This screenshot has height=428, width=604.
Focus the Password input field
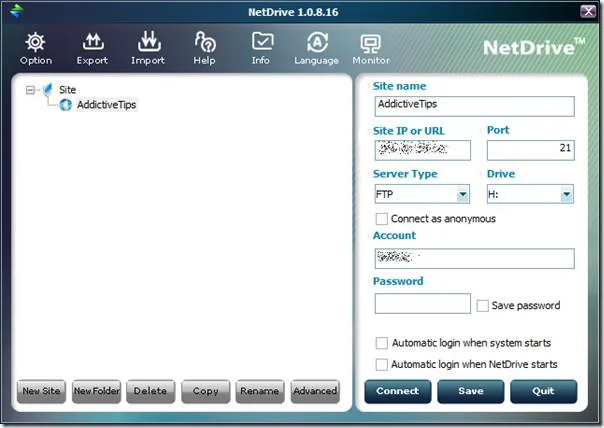click(x=422, y=304)
